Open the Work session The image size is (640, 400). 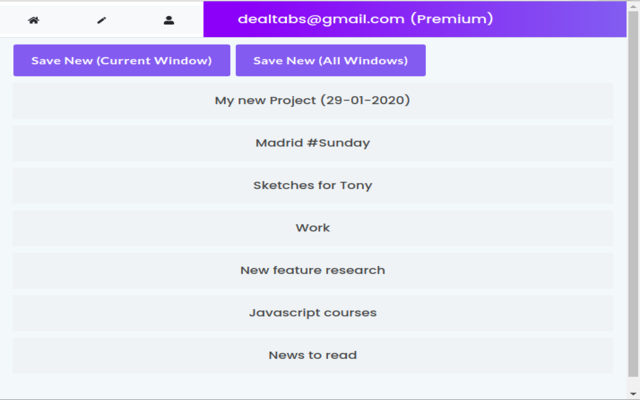(313, 228)
